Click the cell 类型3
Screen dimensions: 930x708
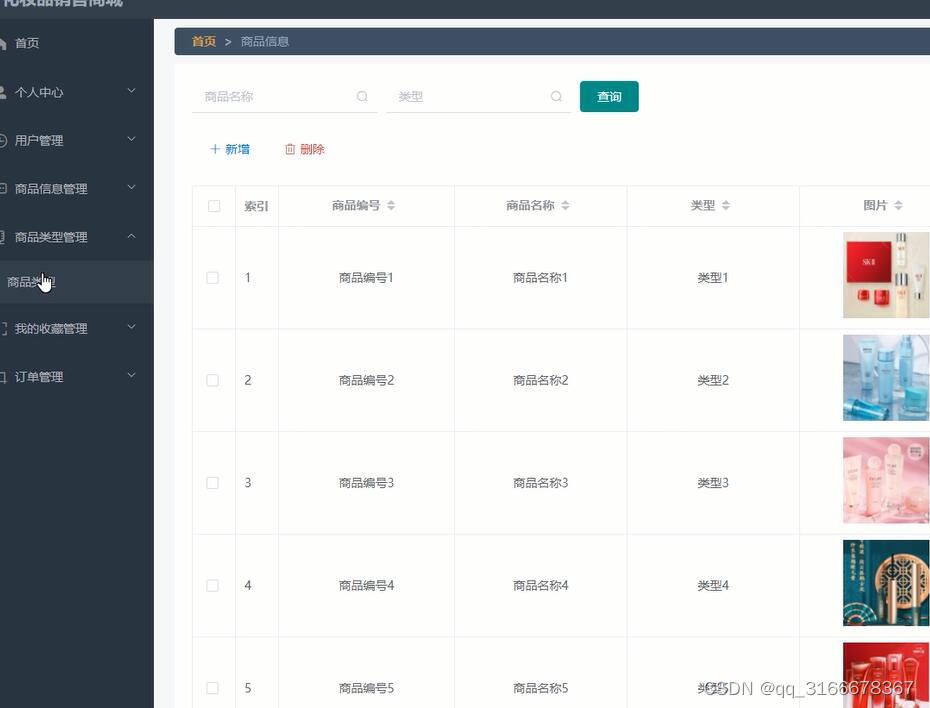click(713, 483)
